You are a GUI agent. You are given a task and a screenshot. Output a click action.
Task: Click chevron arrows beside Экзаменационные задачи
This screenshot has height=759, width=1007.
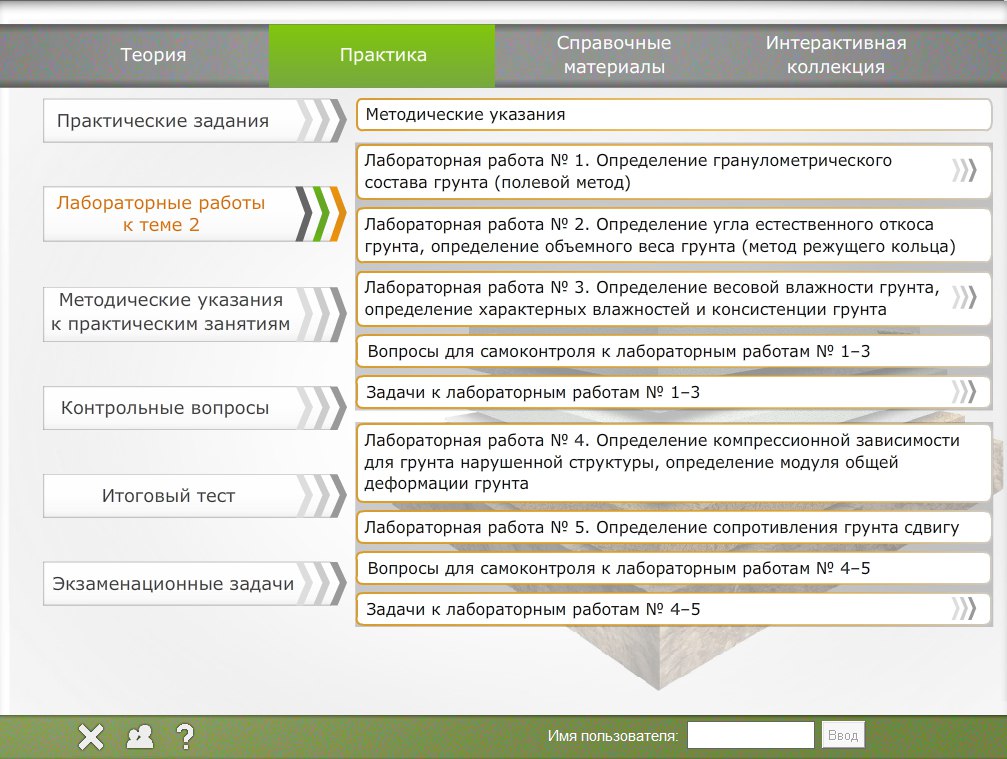pos(321,584)
